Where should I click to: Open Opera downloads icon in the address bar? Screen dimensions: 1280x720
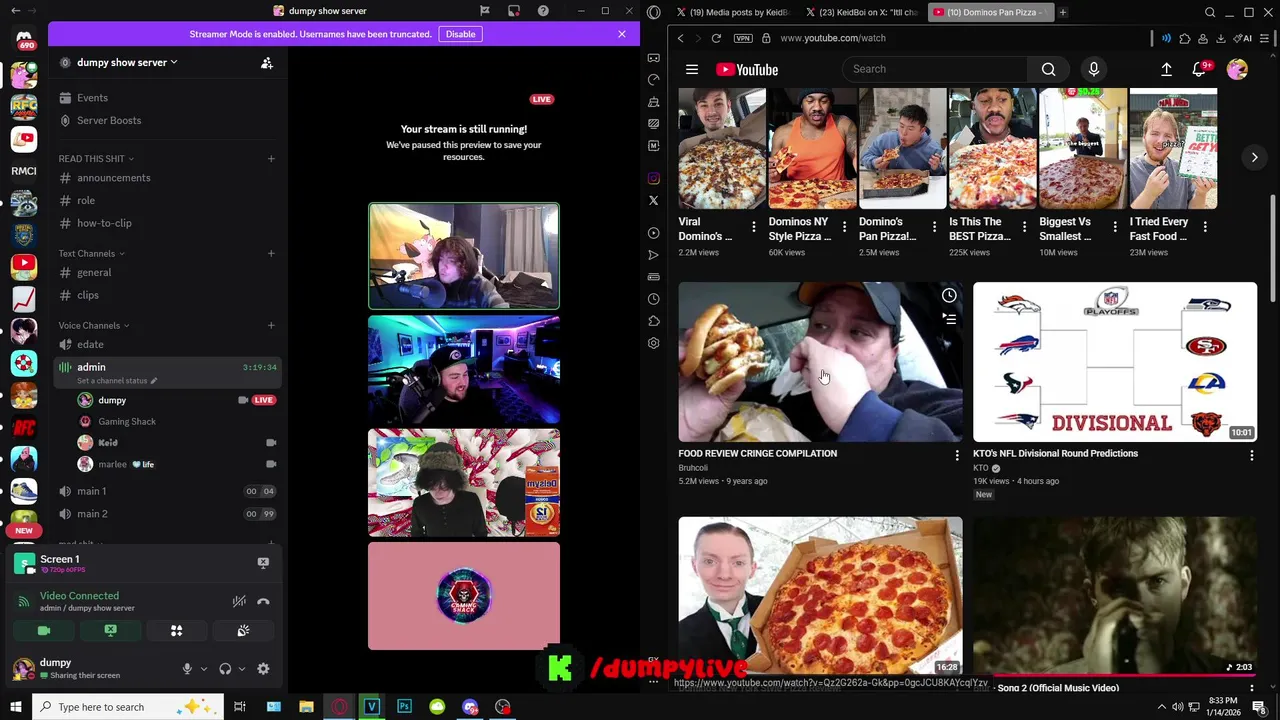click(1221, 38)
